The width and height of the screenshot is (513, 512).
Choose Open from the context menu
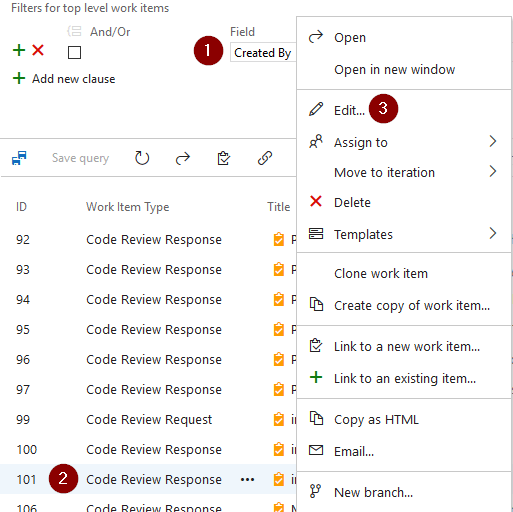404,37
